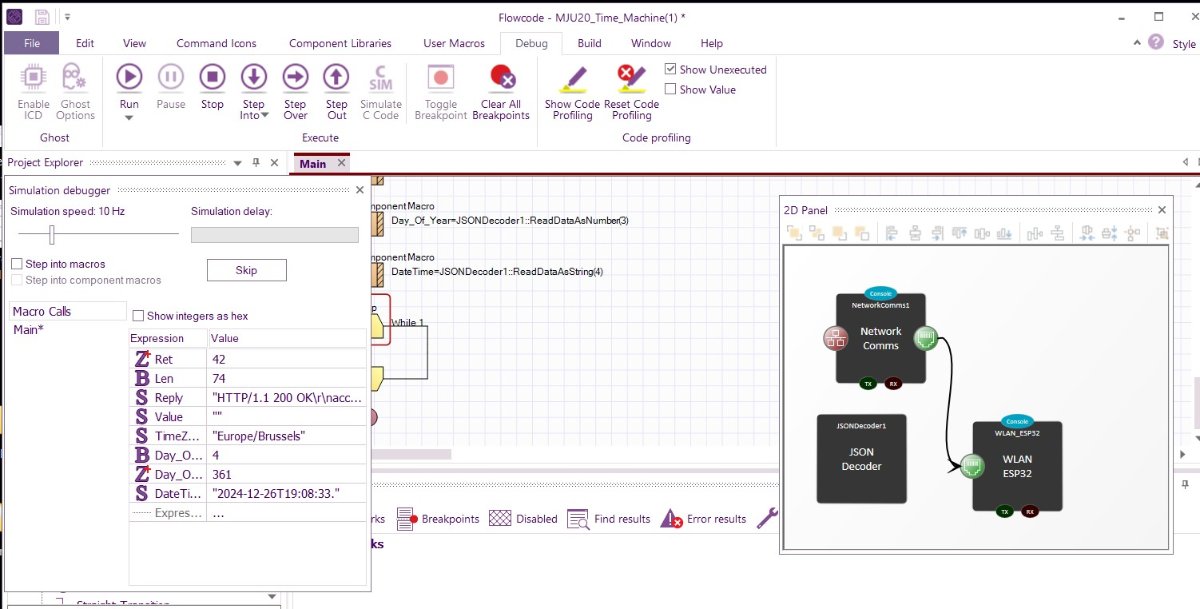Screen dimensions: 1200x609
Task: Click the WLAN ESP32 TX indicator
Action: tap(1007, 511)
